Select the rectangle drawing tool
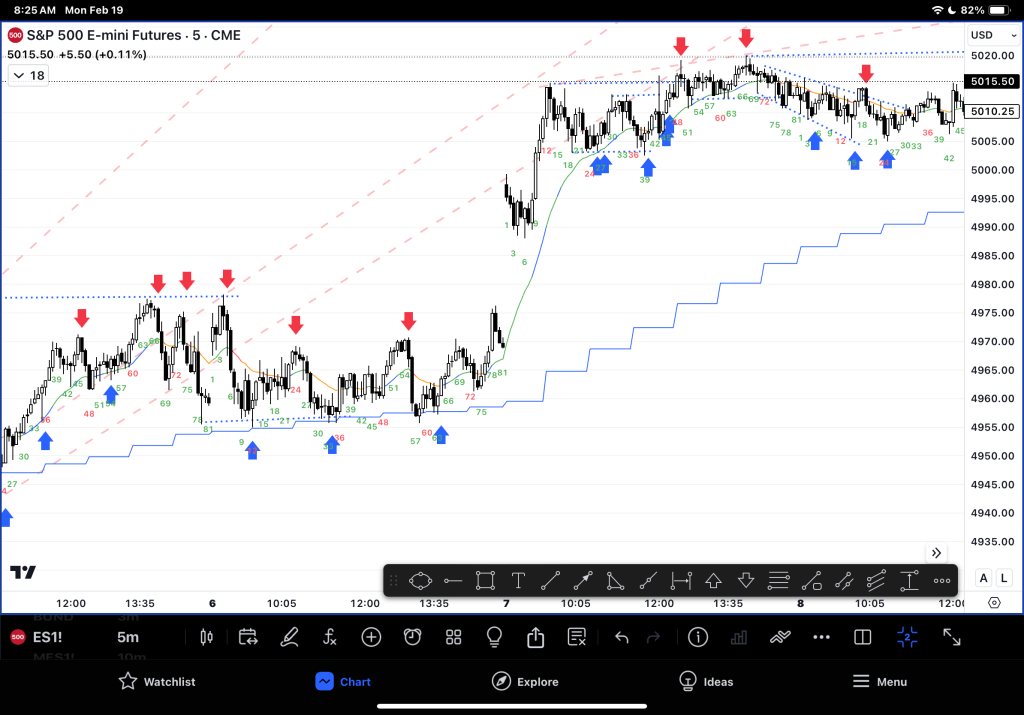The height and width of the screenshot is (715, 1024). 485,580
